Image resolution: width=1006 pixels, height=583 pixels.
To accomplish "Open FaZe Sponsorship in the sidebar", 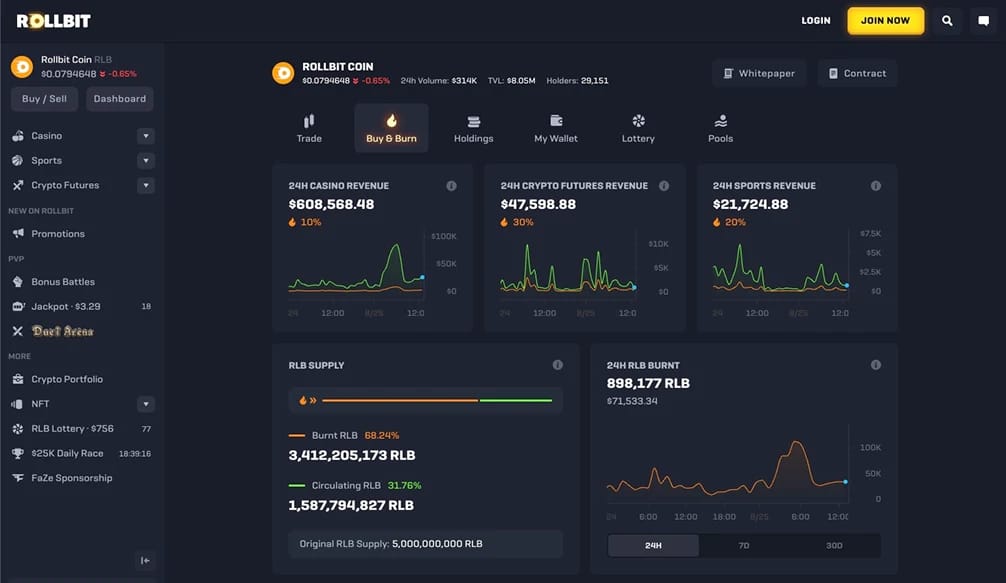I will pyautogui.click(x=72, y=478).
